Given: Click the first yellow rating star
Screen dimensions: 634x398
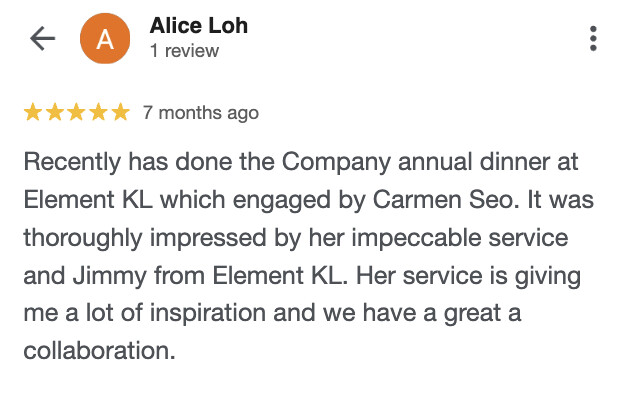Looking at the screenshot, I should [x=33, y=112].
